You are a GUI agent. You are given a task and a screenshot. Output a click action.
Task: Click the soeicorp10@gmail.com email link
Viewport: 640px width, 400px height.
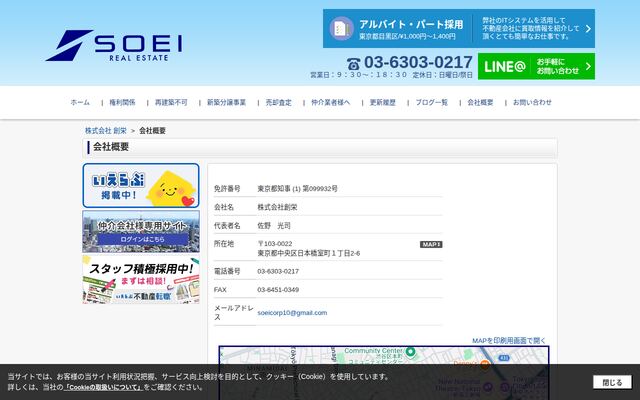tap(292, 313)
